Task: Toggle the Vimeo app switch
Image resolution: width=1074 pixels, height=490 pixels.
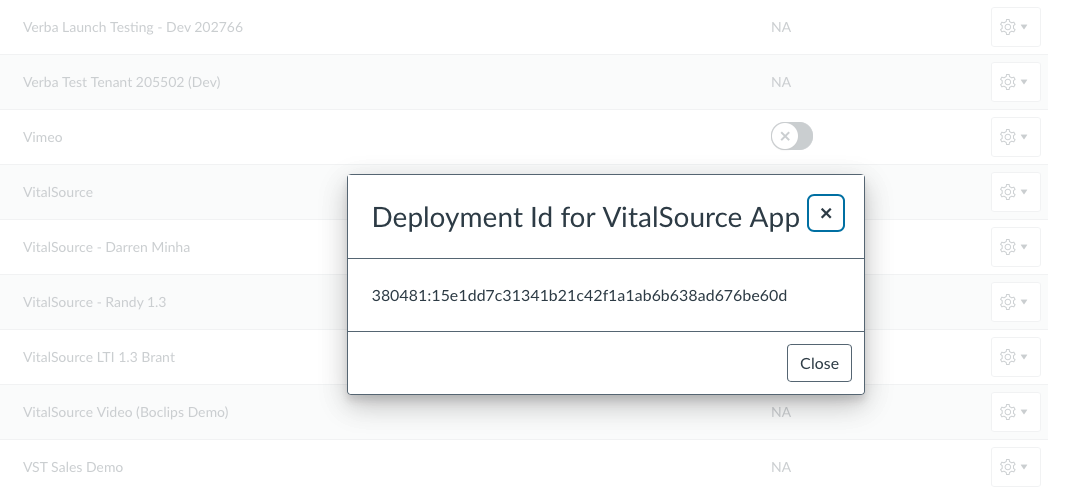Action: [792, 136]
